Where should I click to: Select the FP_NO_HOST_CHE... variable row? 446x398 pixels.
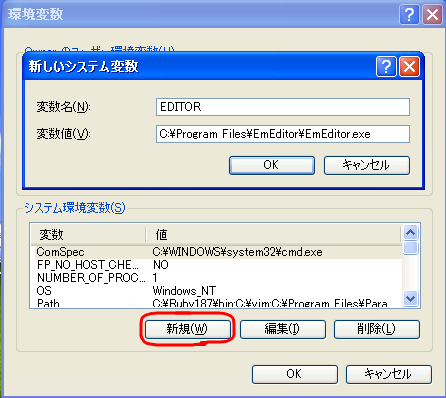(218, 265)
